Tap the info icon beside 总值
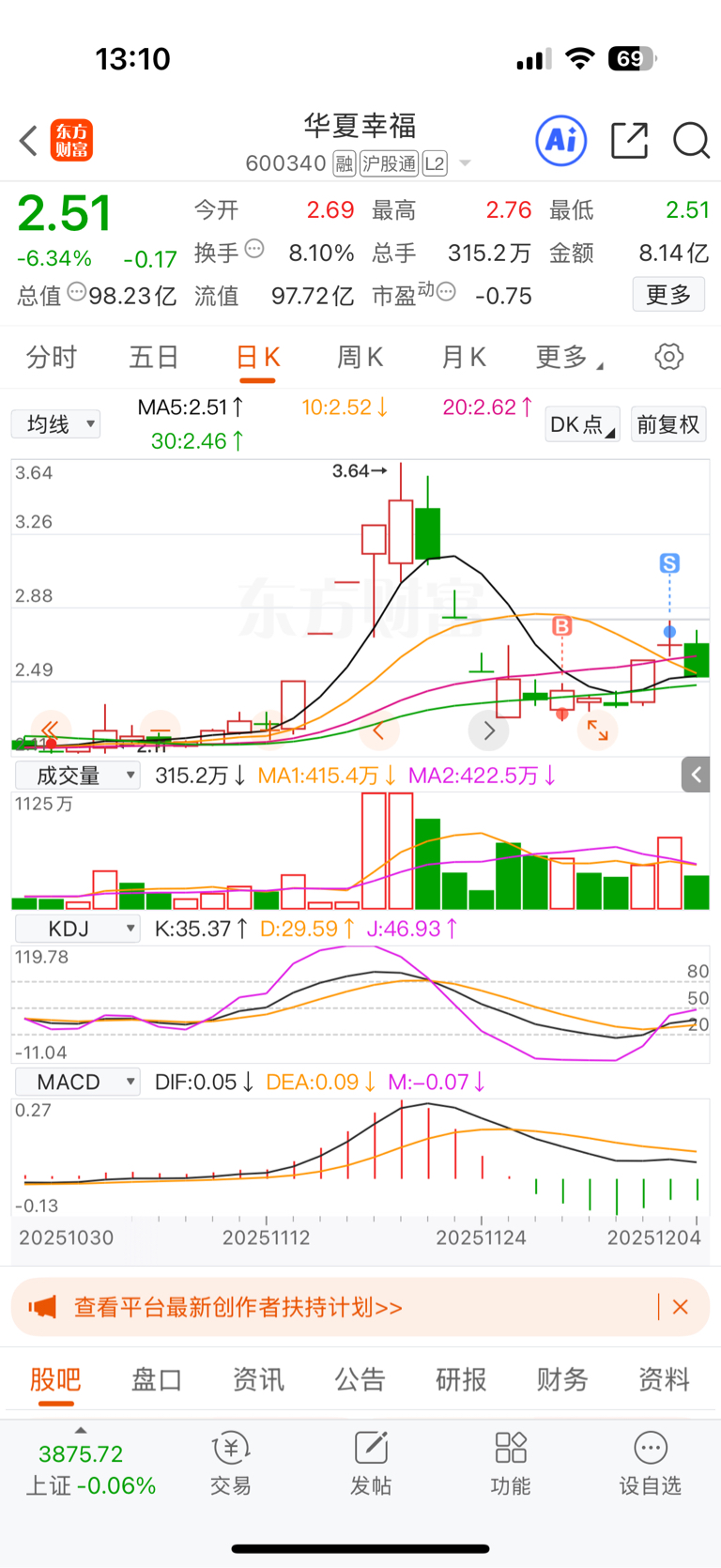The image size is (721, 1568). click(x=77, y=292)
